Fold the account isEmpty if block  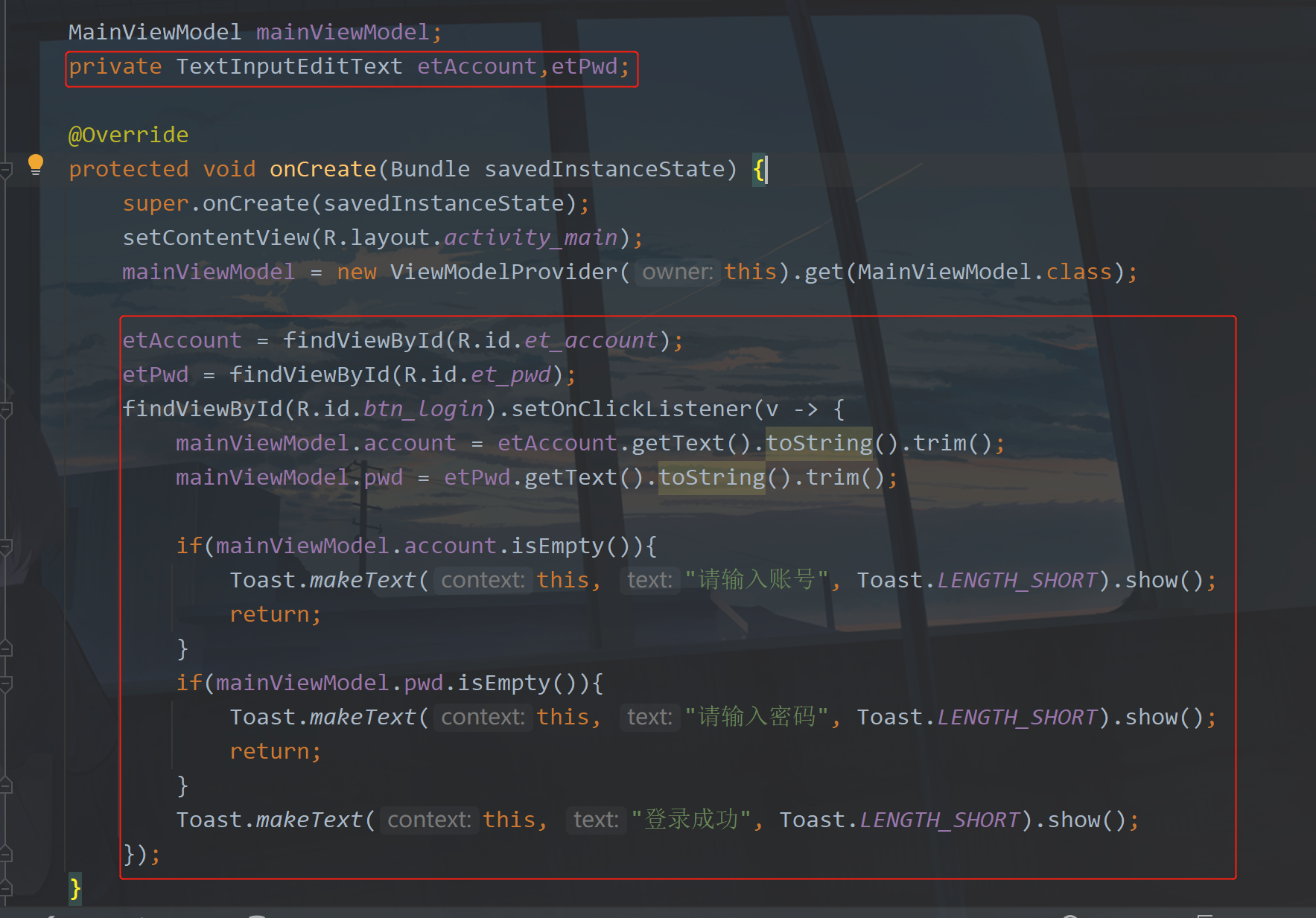(x=6, y=546)
